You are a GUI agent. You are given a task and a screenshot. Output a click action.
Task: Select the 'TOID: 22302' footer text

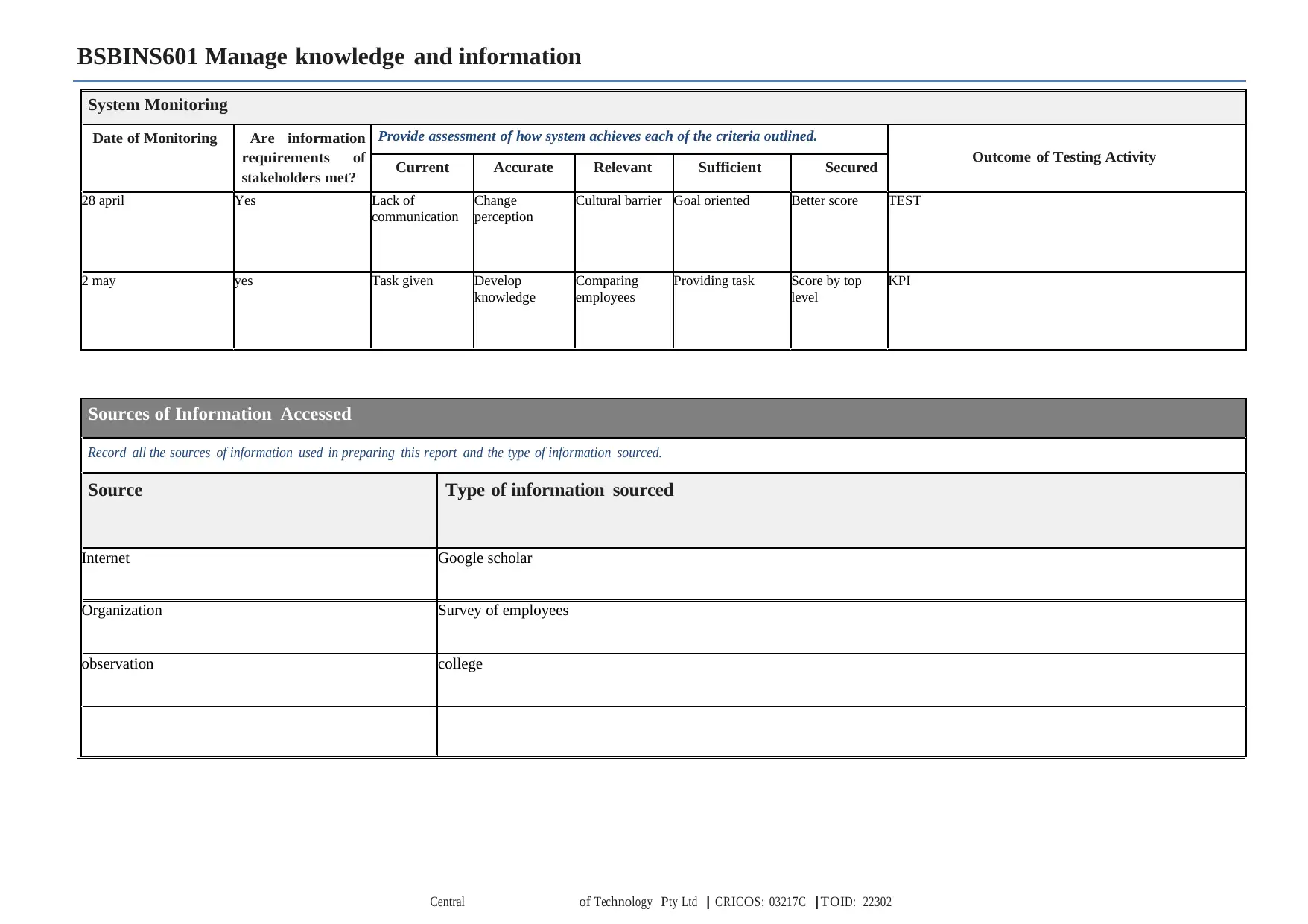(x=857, y=902)
